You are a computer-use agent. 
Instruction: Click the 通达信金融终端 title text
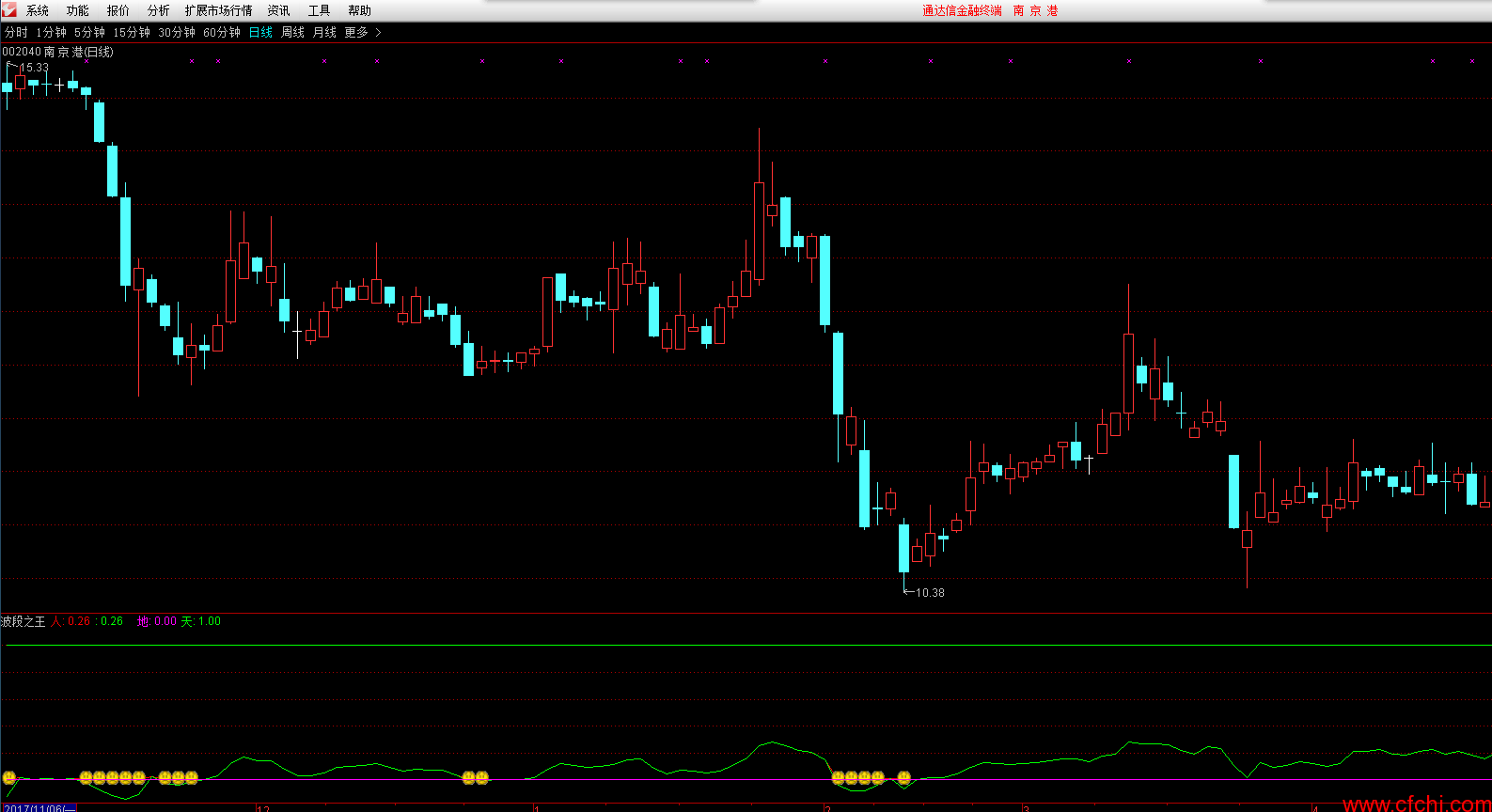click(962, 10)
